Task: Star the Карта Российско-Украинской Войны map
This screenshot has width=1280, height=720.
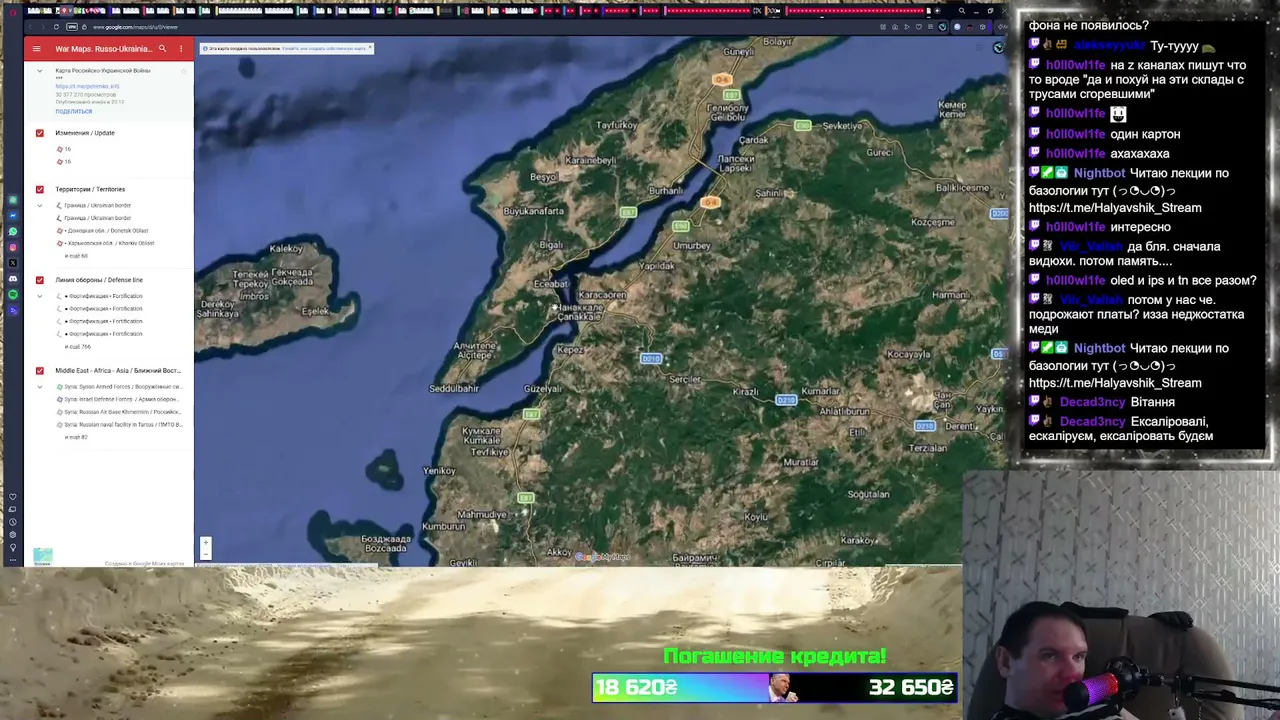Action: click(x=184, y=71)
